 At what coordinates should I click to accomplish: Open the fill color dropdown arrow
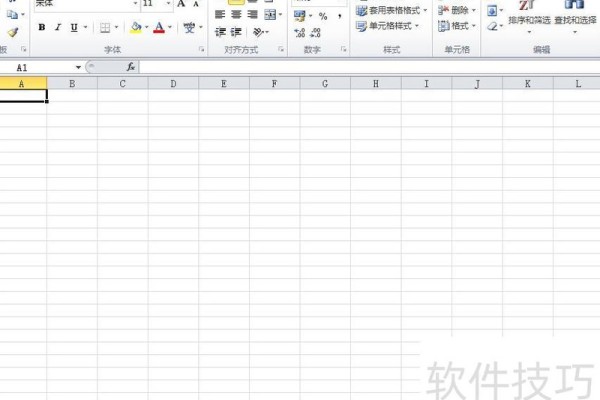147,27
